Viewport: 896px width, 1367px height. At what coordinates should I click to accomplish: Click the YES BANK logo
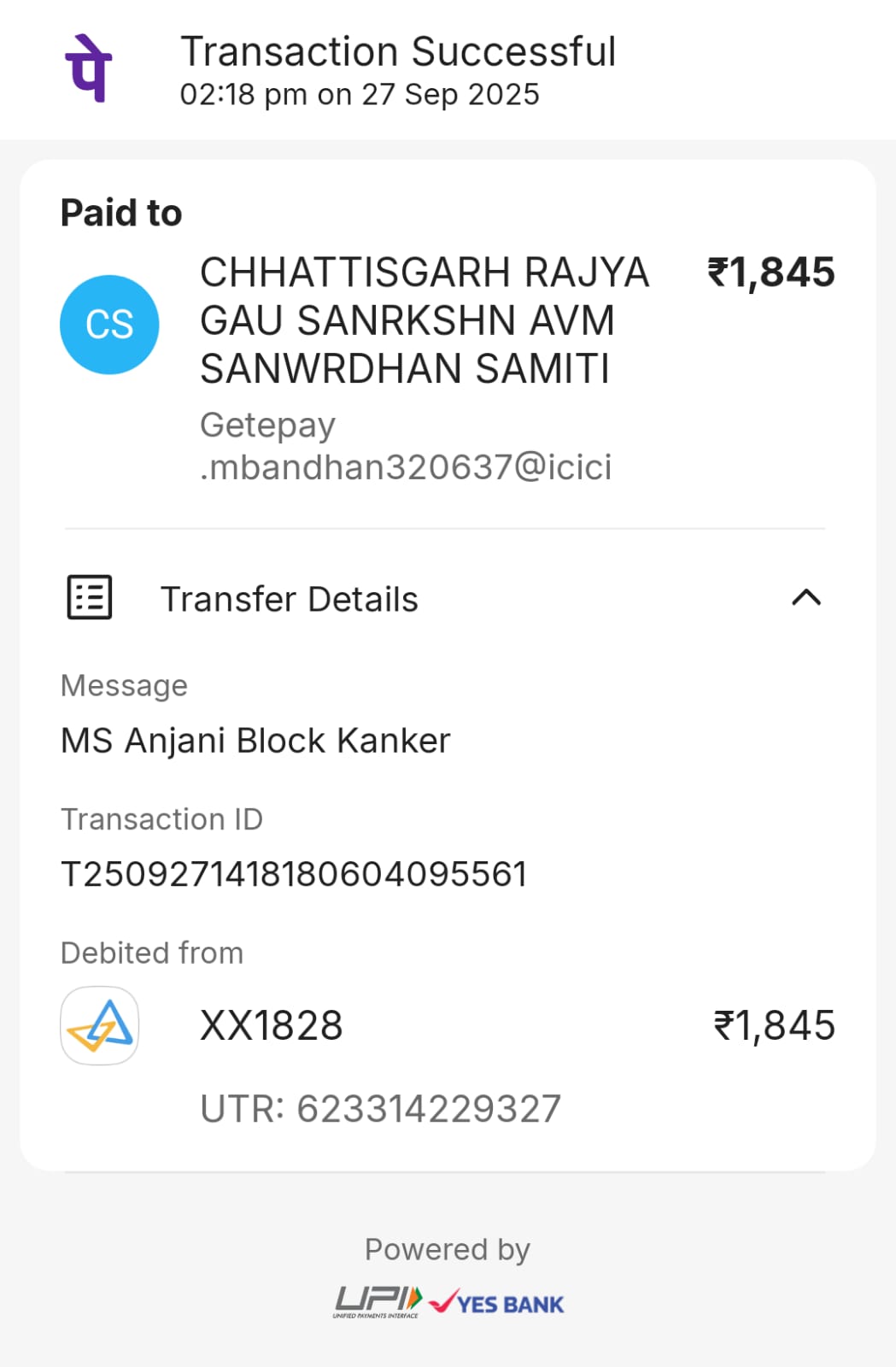click(497, 1304)
